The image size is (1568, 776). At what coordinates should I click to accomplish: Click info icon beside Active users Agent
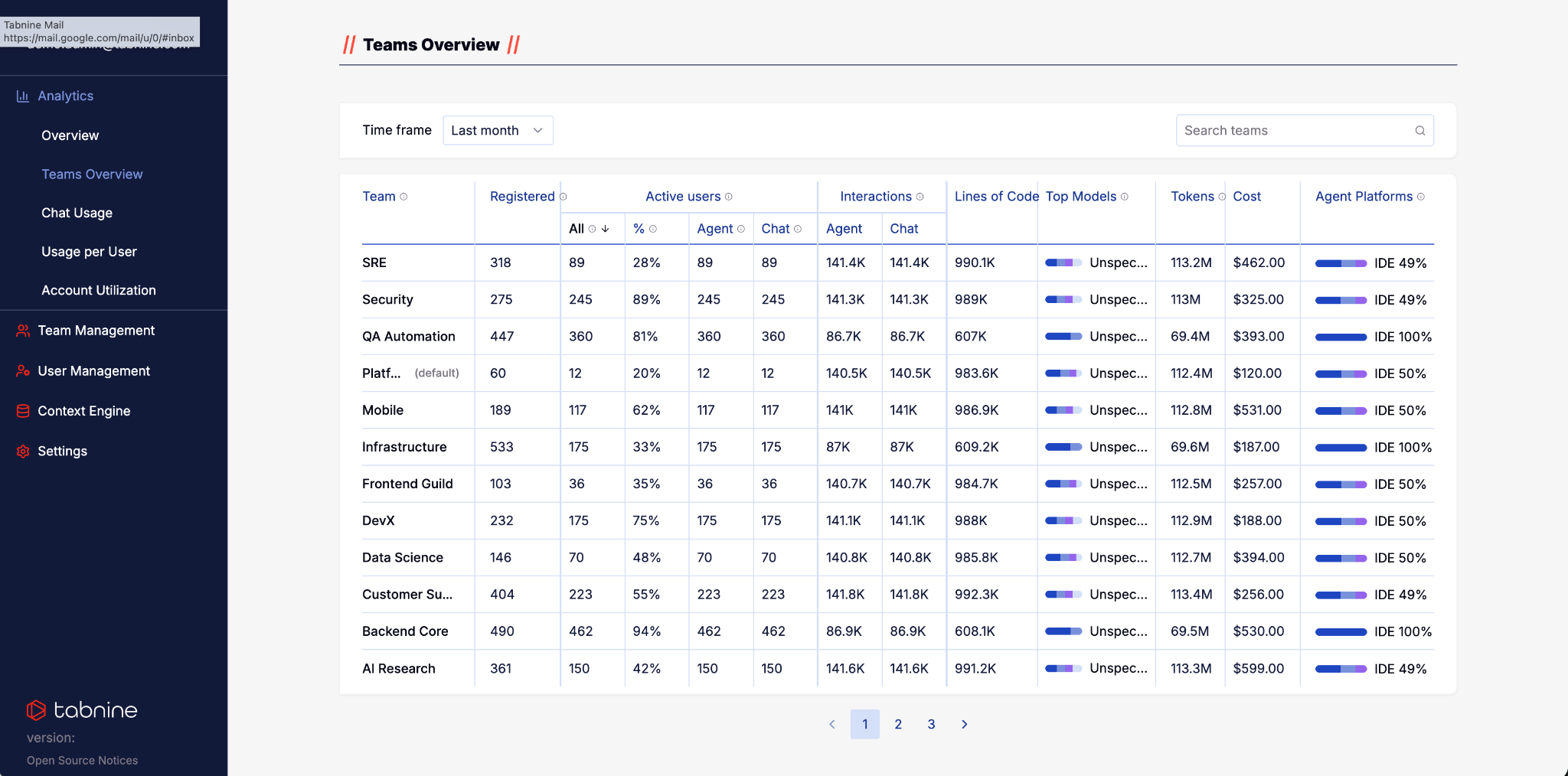pos(741,229)
